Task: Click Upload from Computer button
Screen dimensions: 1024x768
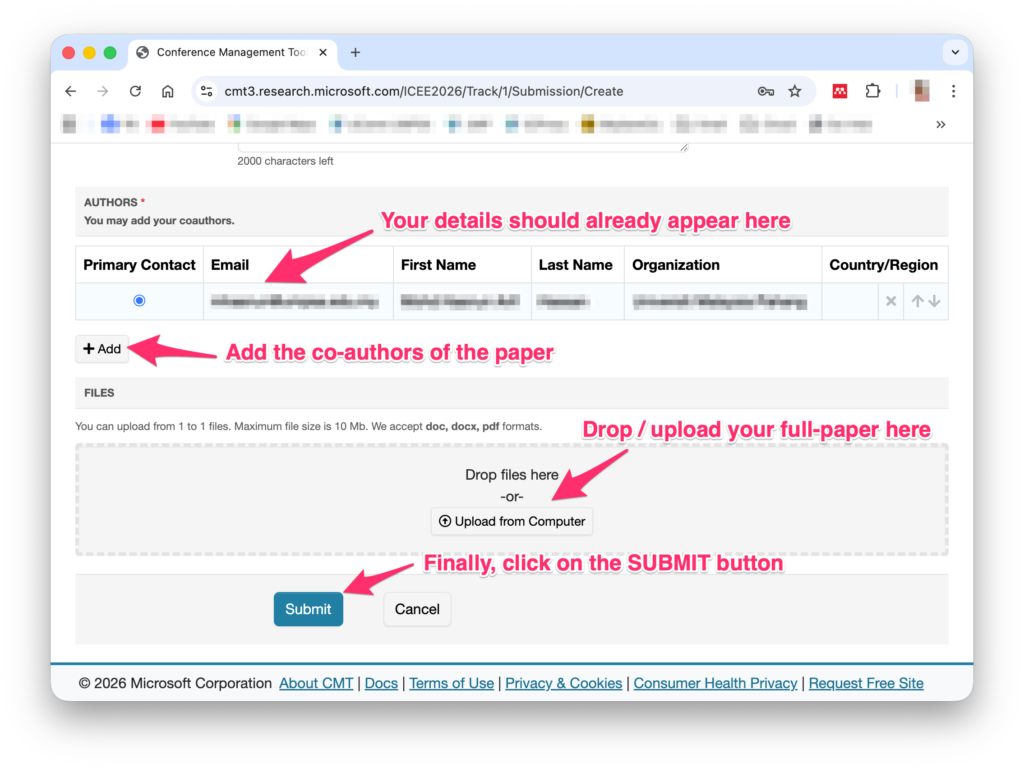Action: (512, 521)
